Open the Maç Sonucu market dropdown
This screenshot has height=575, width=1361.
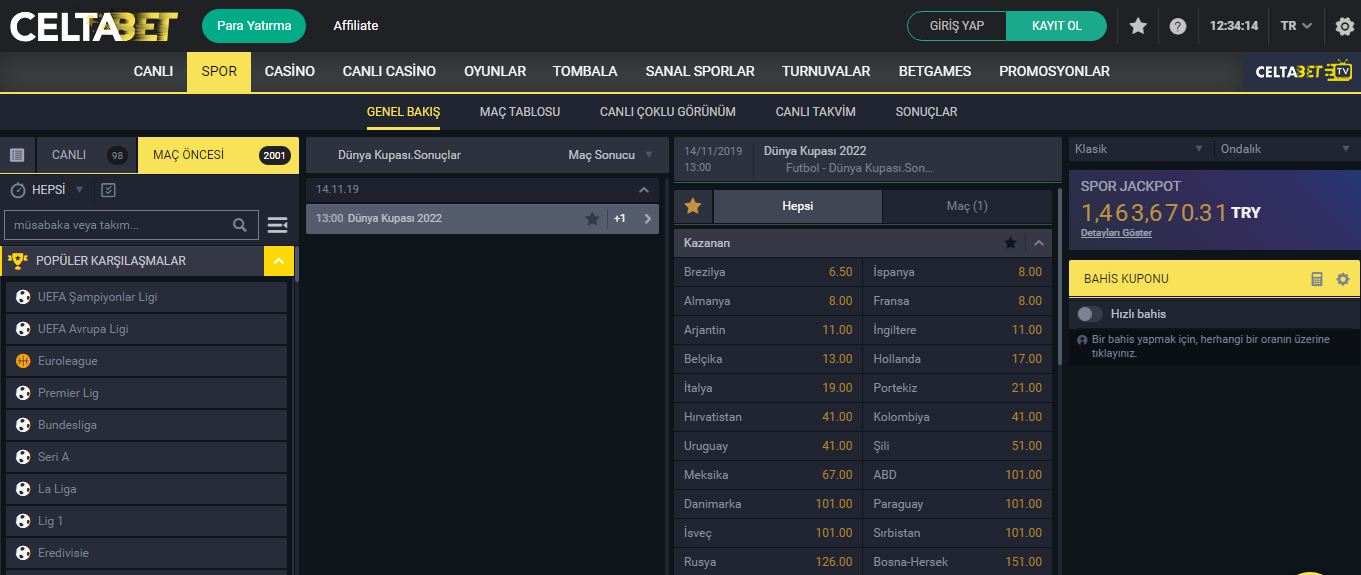click(x=610, y=155)
